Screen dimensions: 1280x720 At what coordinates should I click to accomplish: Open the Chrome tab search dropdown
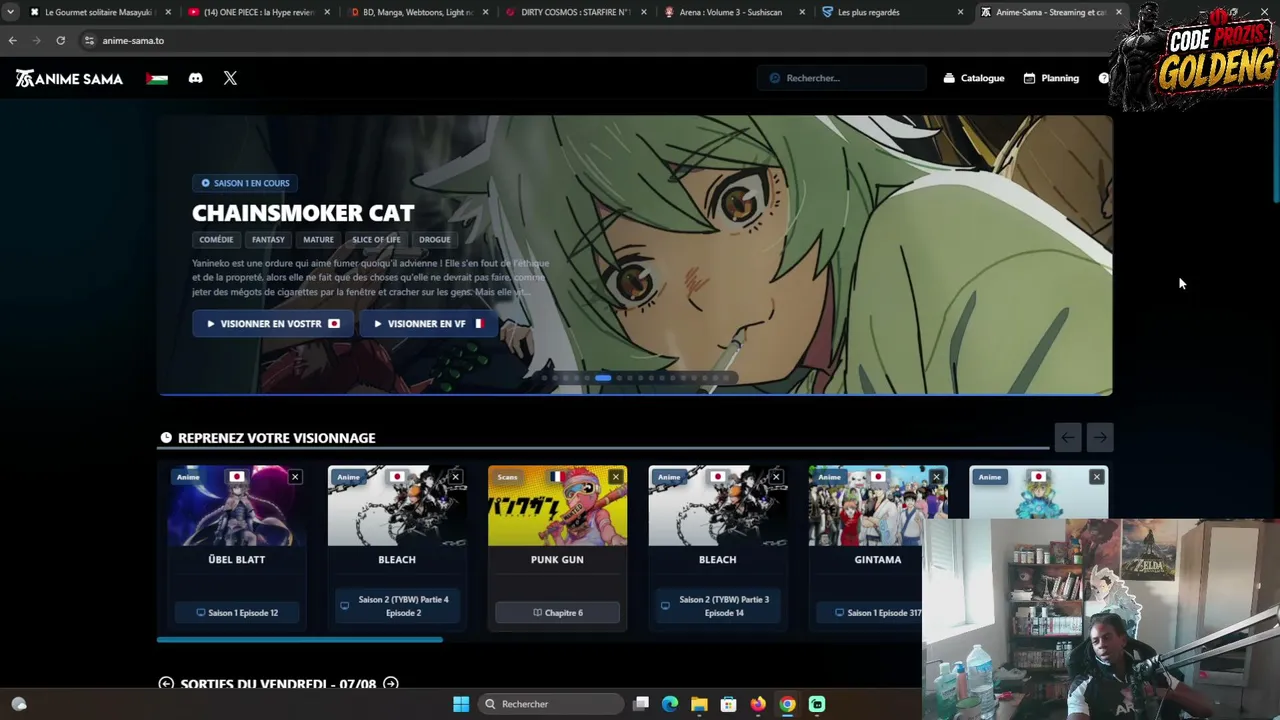pos(10,12)
